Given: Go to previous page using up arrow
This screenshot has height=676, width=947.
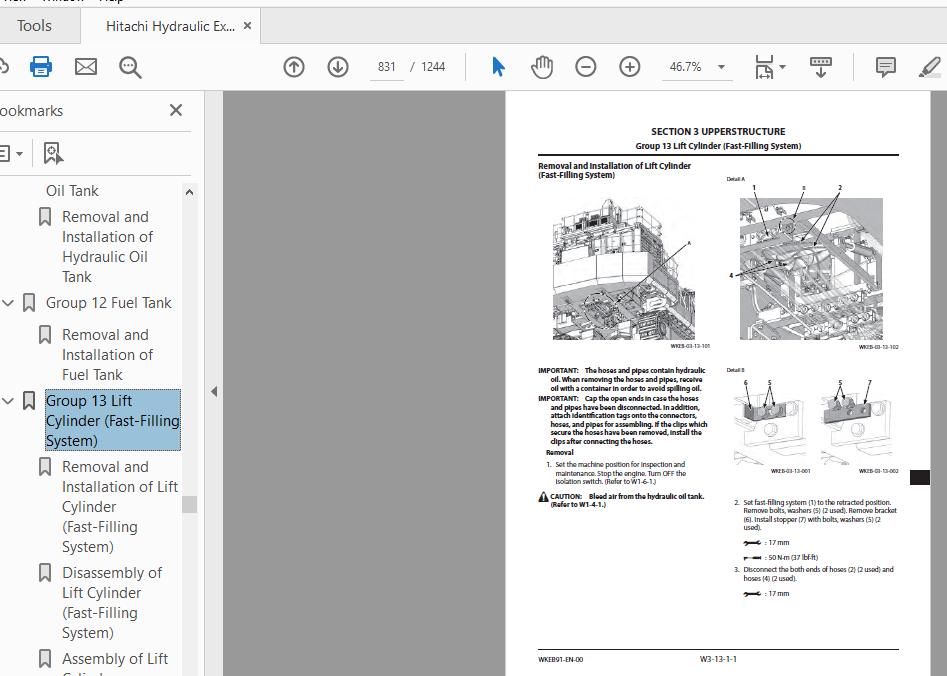Looking at the screenshot, I should point(294,67).
